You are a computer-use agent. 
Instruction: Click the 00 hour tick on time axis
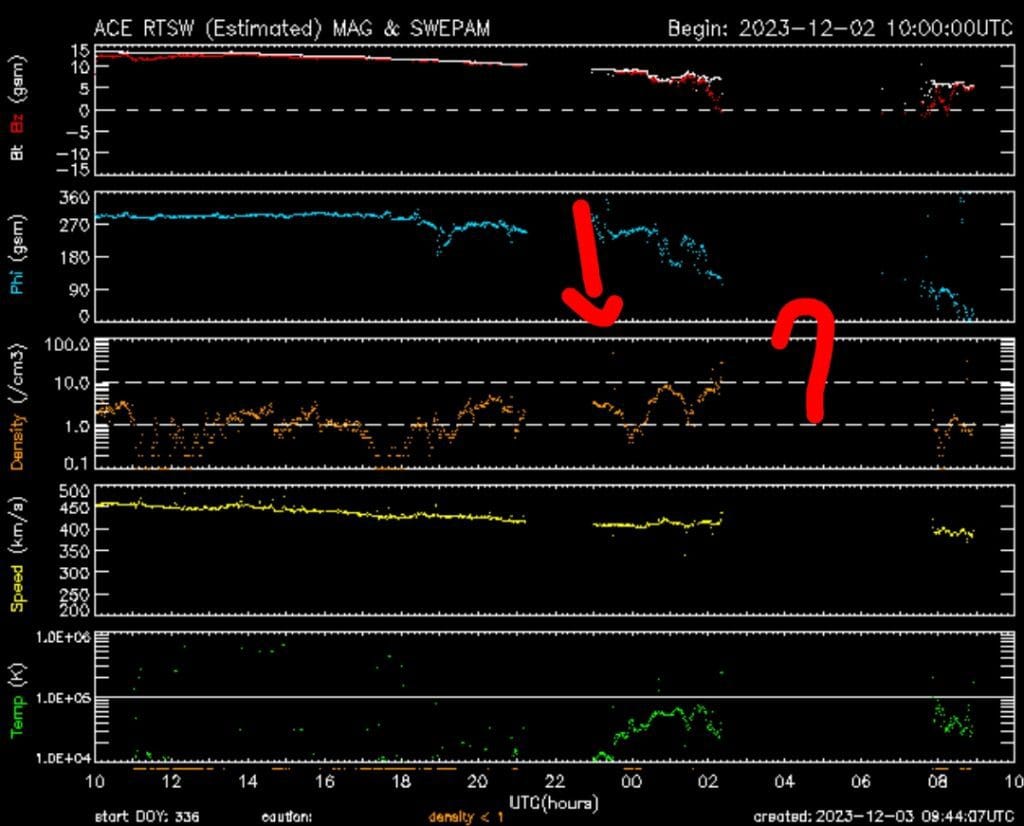pos(631,781)
